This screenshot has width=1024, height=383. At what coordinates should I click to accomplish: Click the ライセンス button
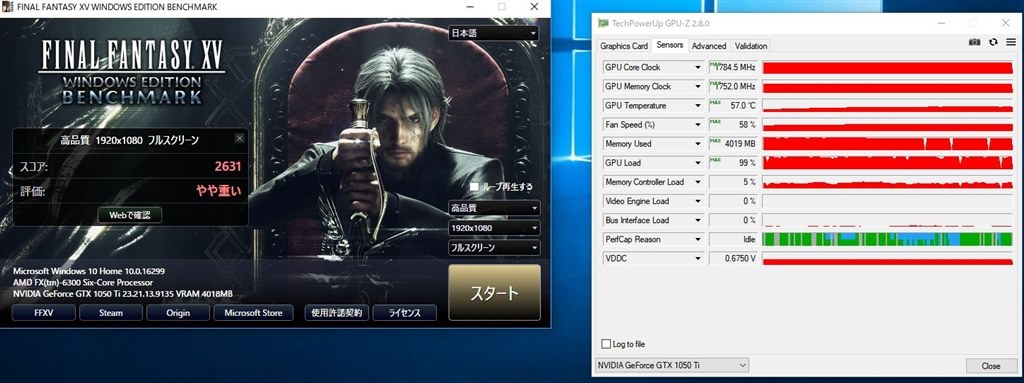[404, 313]
